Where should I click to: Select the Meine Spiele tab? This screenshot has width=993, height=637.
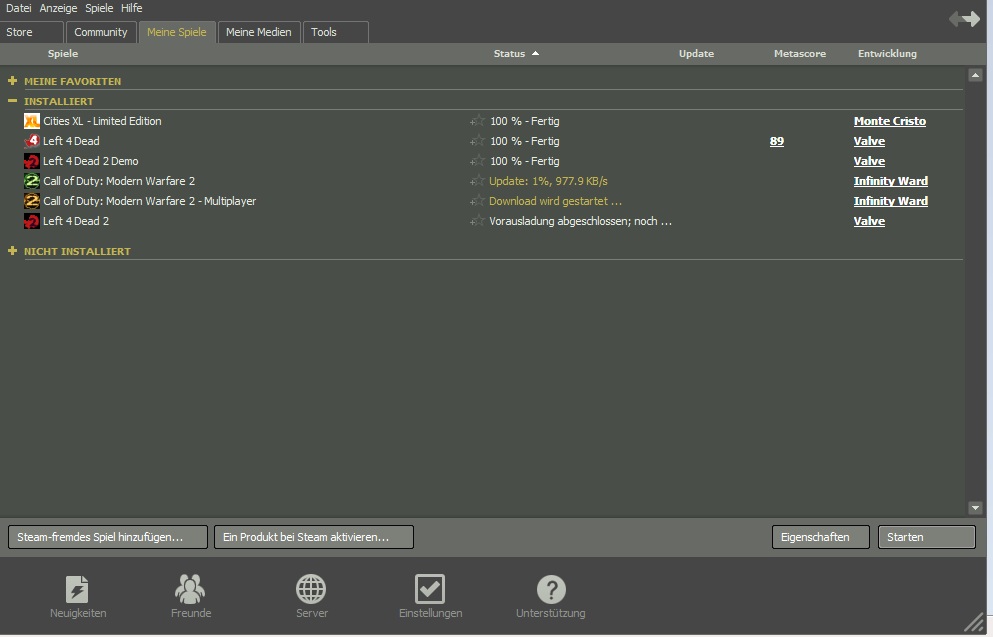[x=177, y=32]
